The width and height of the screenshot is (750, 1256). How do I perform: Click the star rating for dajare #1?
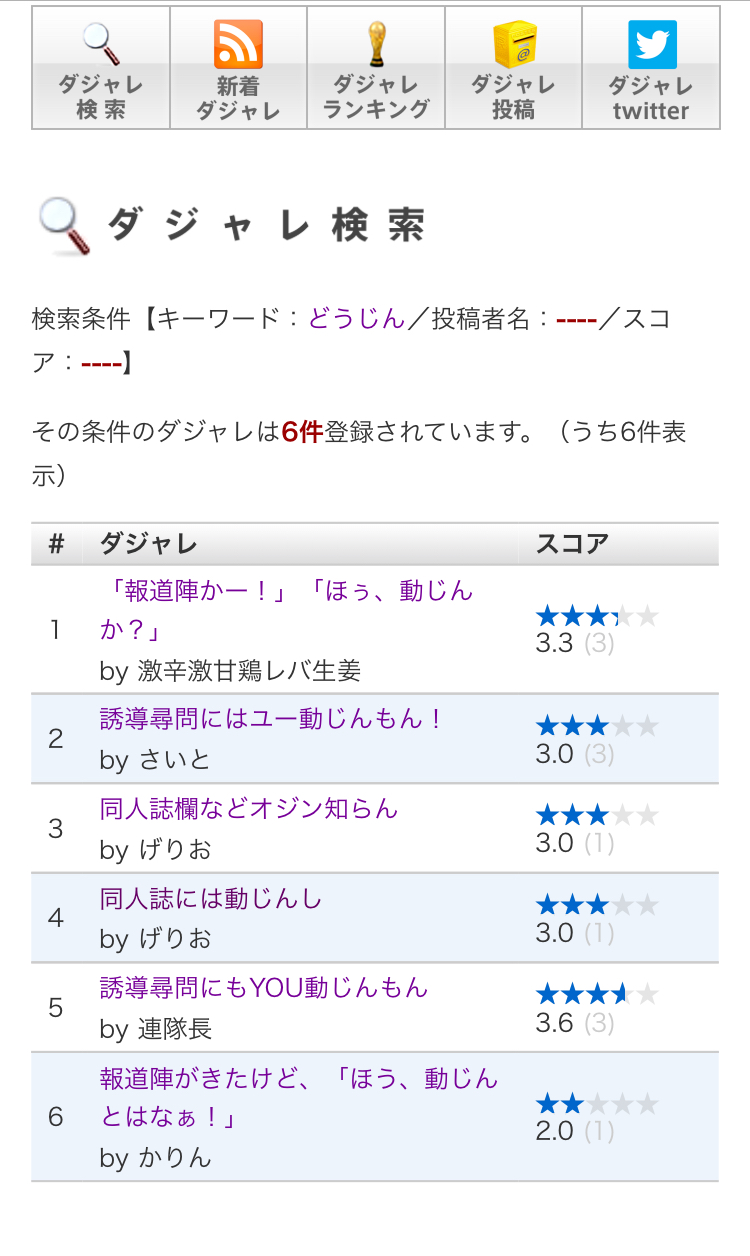coord(597,616)
